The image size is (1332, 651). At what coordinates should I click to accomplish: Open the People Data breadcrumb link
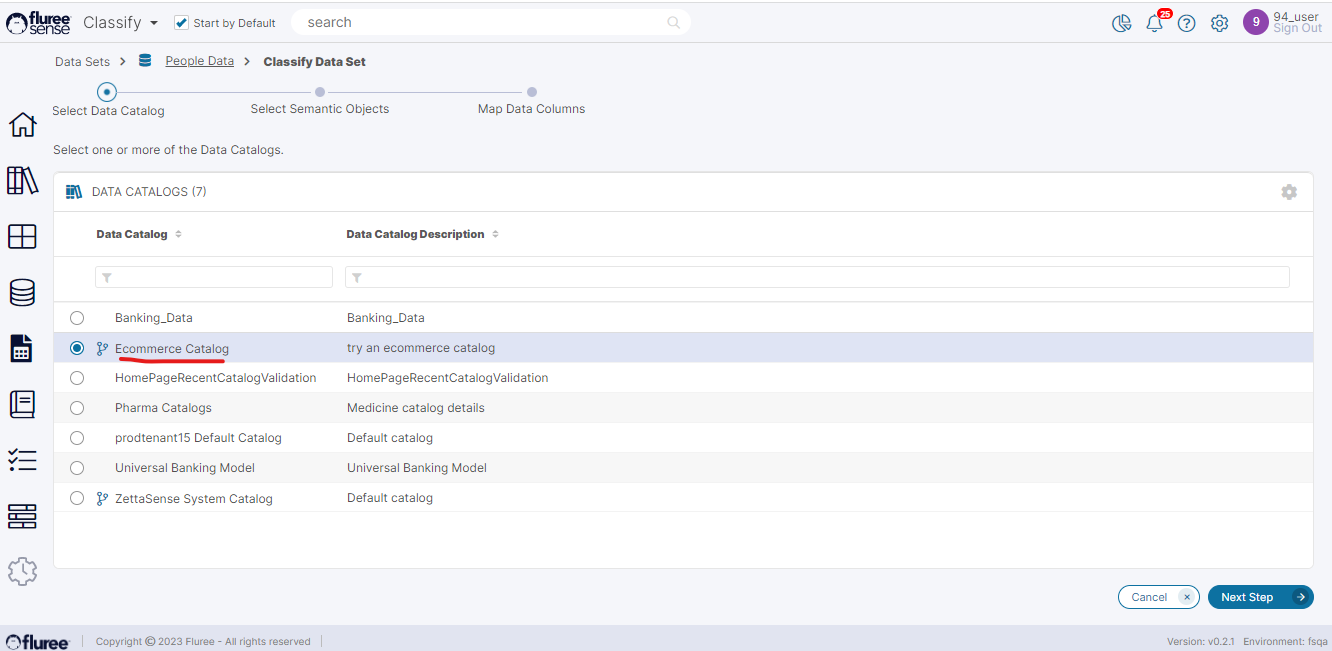(x=199, y=61)
